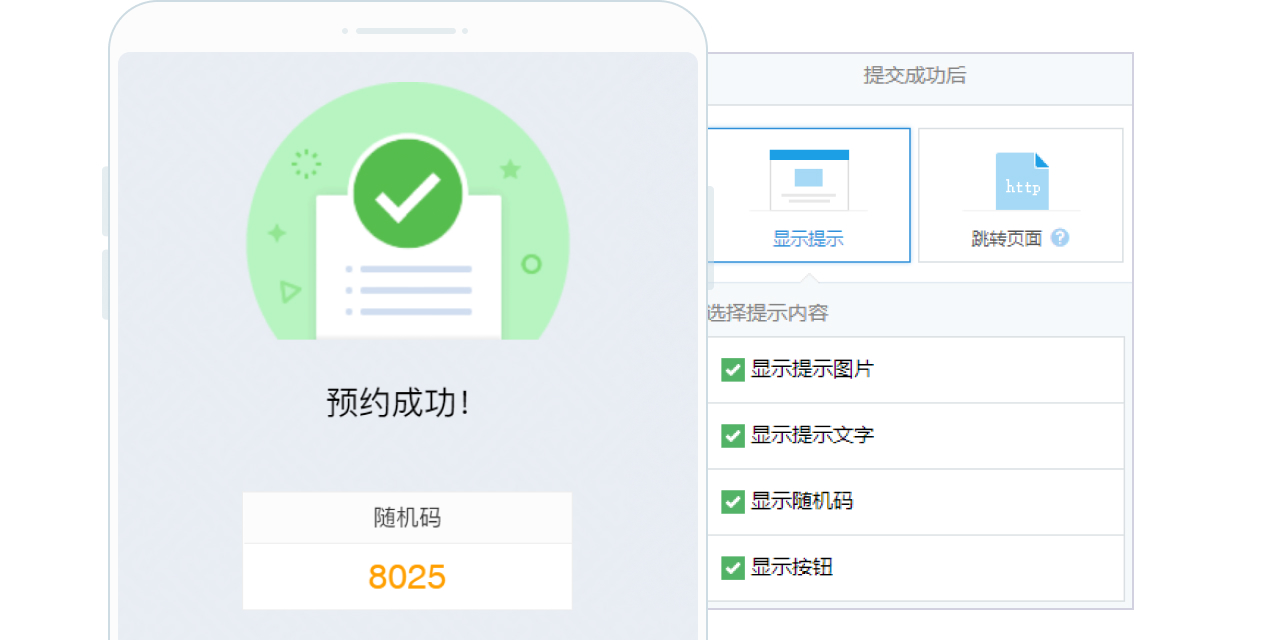Click the green ring decoration in the illustration

tap(531, 264)
